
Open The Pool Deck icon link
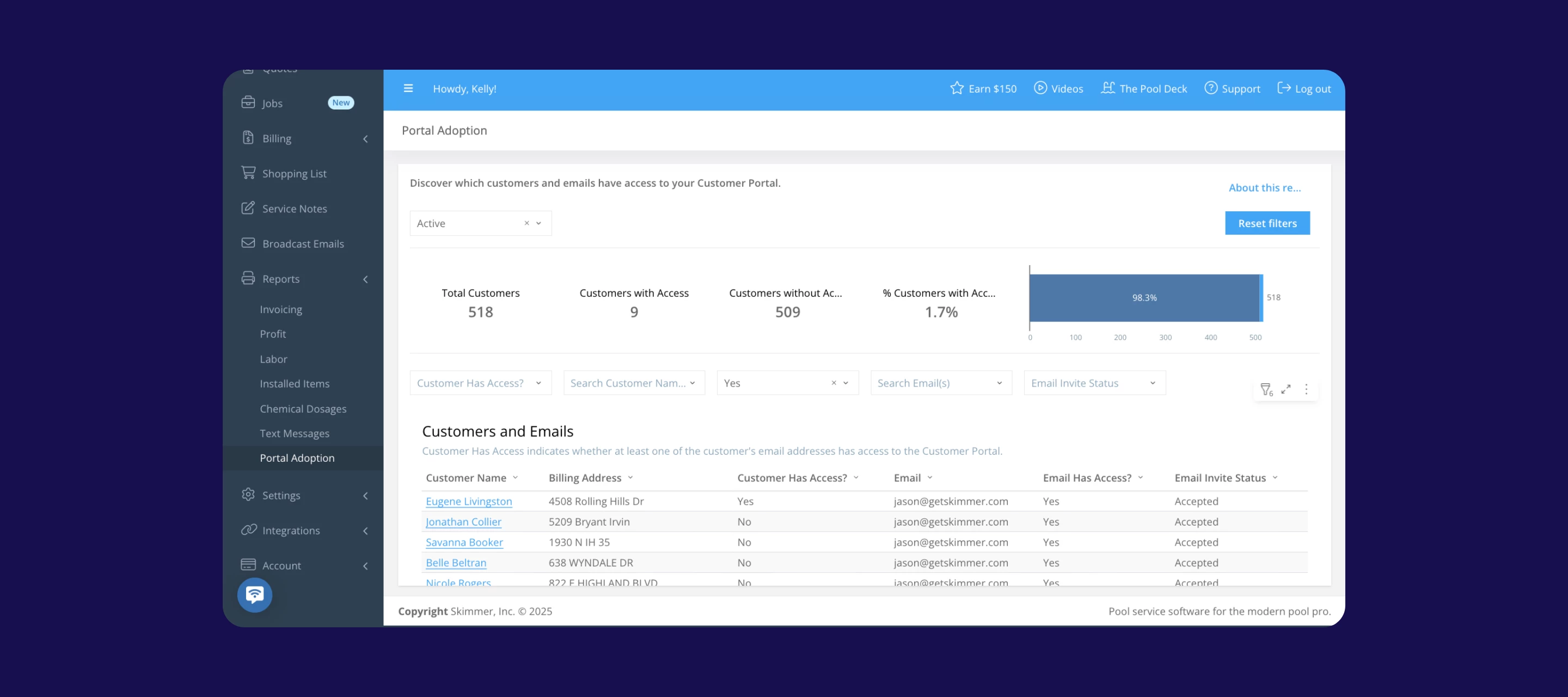click(x=1107, y=88)
